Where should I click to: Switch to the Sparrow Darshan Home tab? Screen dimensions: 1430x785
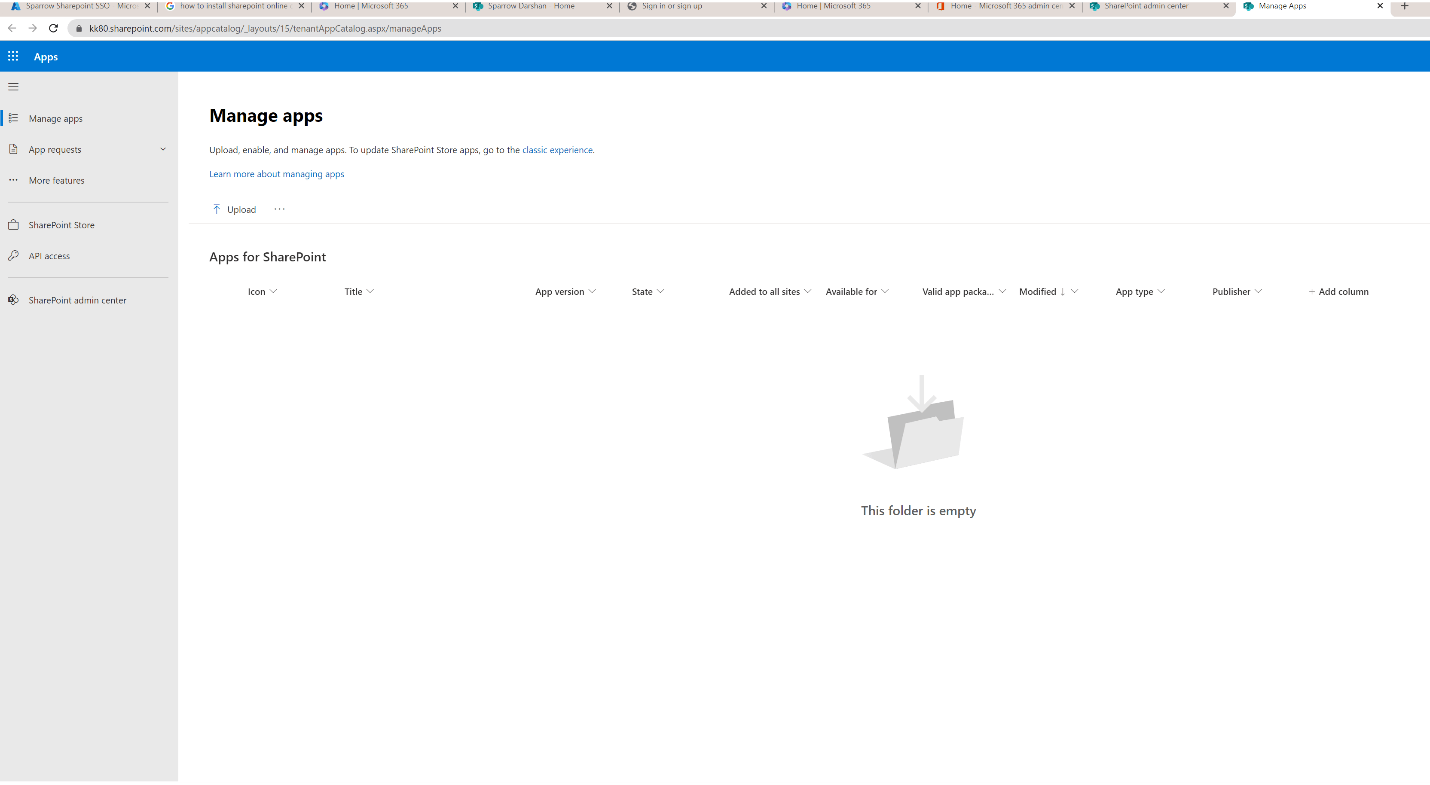[x=537, y=6]
